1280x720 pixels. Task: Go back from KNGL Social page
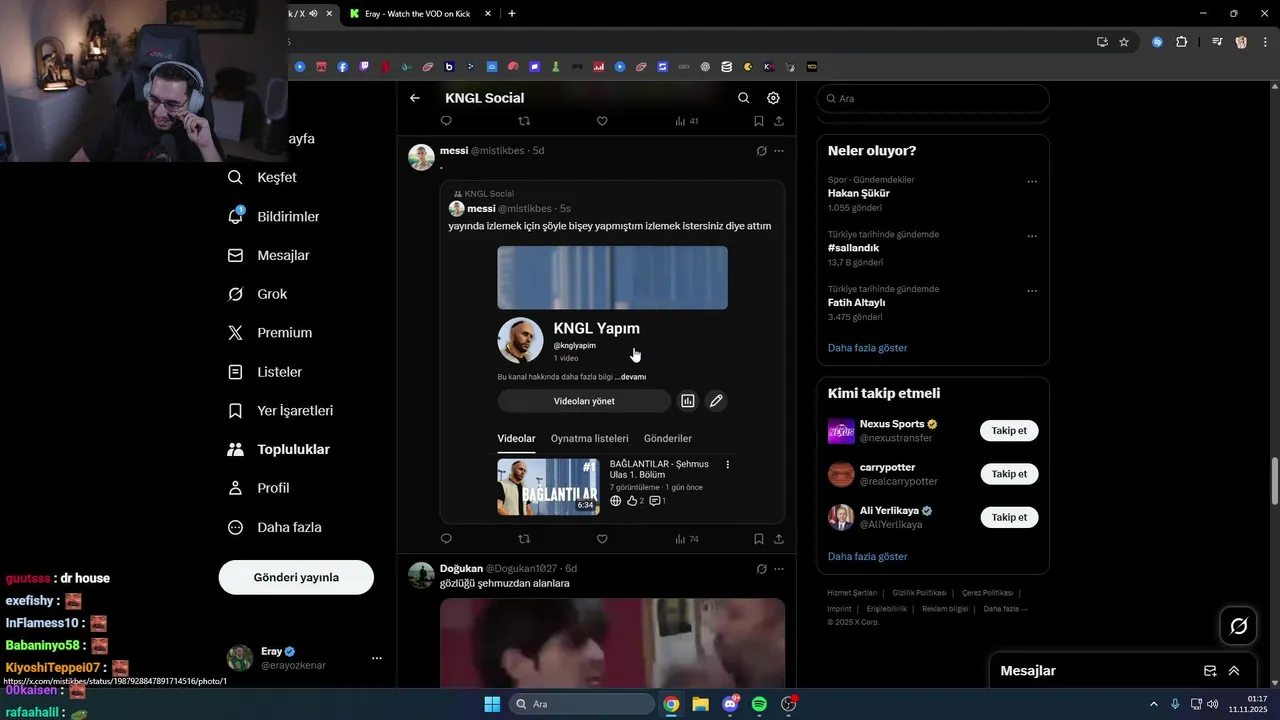click(415, 98)
